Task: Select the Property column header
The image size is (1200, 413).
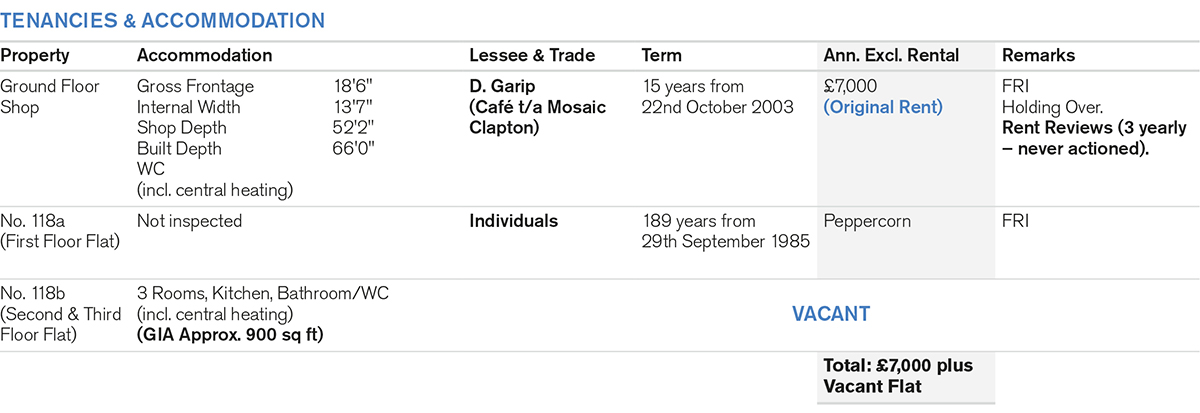Action: [x=35, y=56]
